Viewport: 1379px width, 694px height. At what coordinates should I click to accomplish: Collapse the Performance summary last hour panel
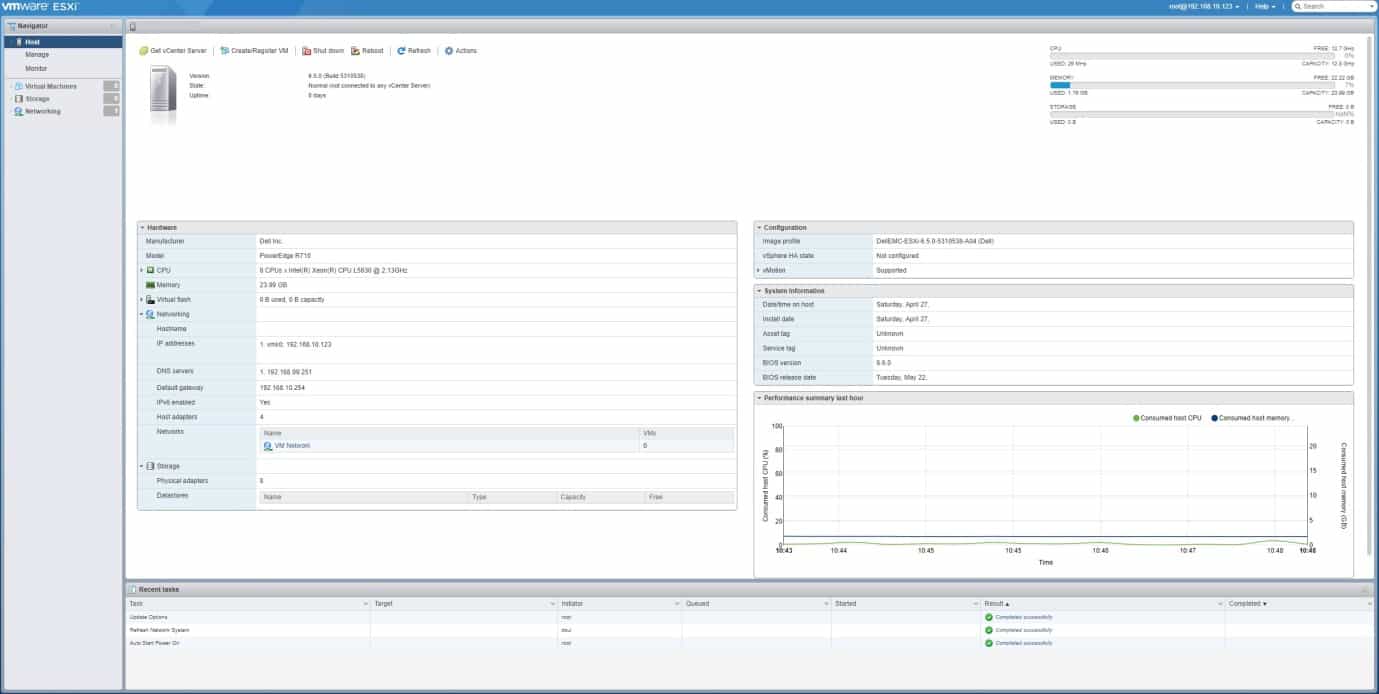pos(759,398)
